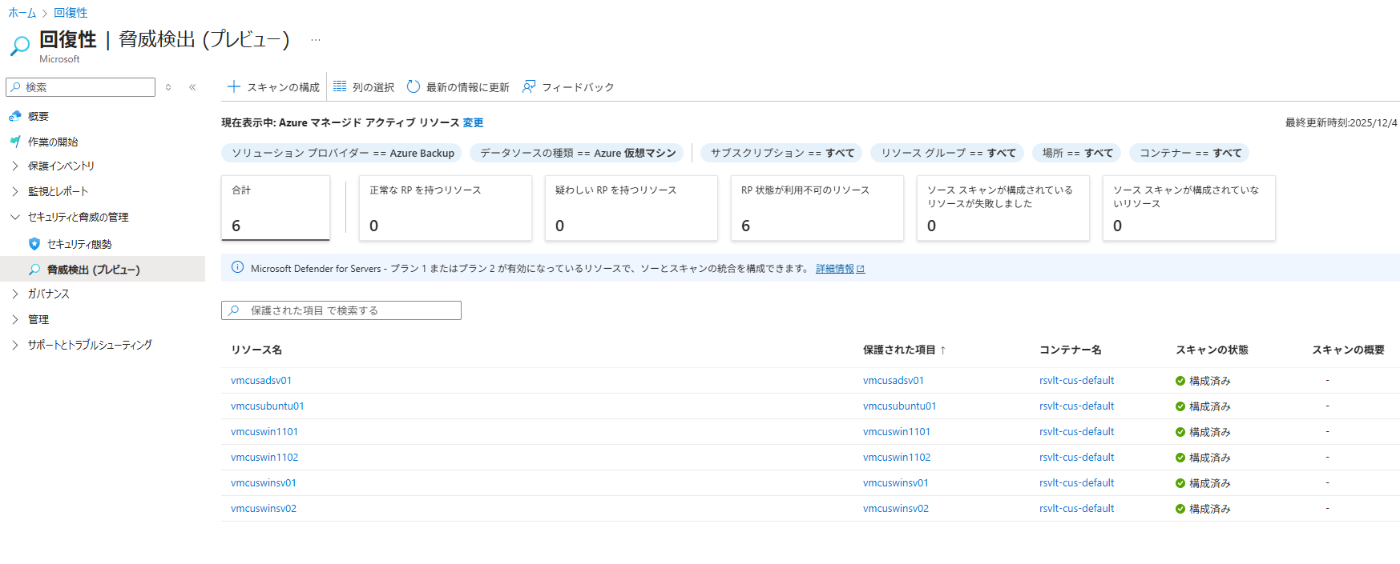The height and width of the screenshot is (564, 1400).
Task: Select the 合計 summary card
Action: click(275, 208)
